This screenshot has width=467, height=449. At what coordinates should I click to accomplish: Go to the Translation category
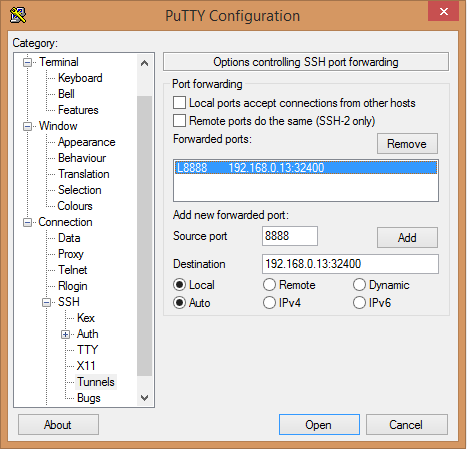pyautogui.click(x=84, y=174)
